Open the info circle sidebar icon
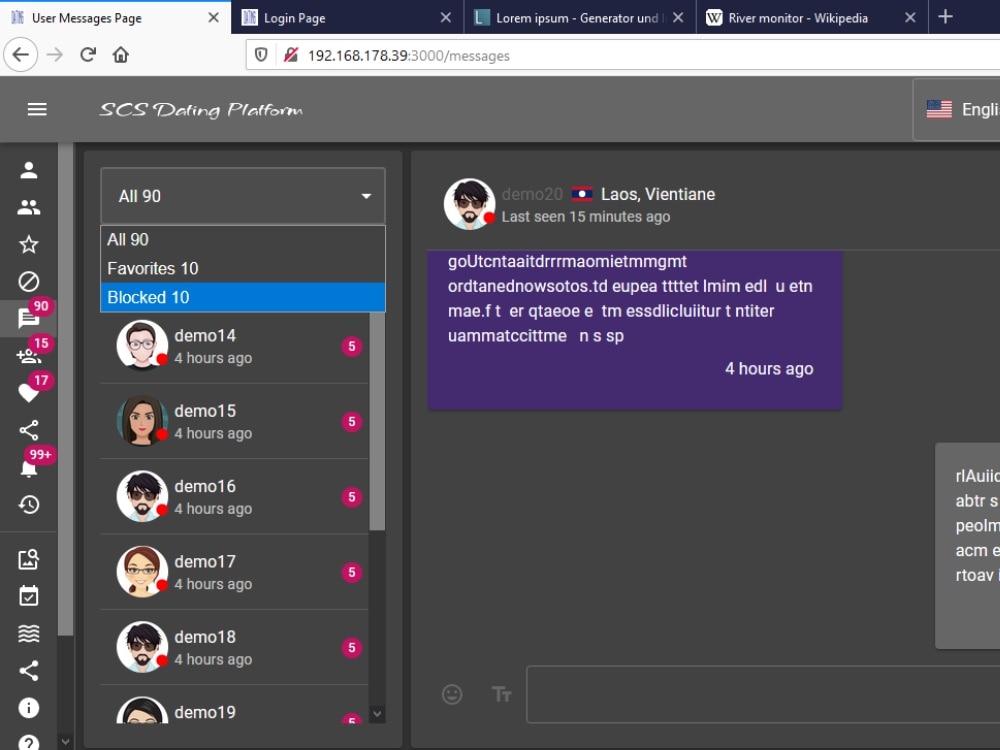Image resolution: width=1000 pixels, height=750 pixels. (x=29, y=707)
